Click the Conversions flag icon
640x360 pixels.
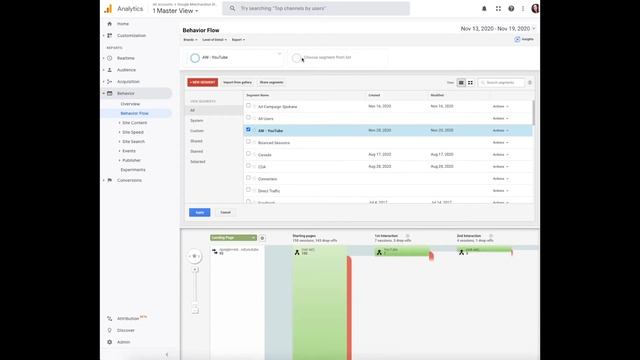109,180
